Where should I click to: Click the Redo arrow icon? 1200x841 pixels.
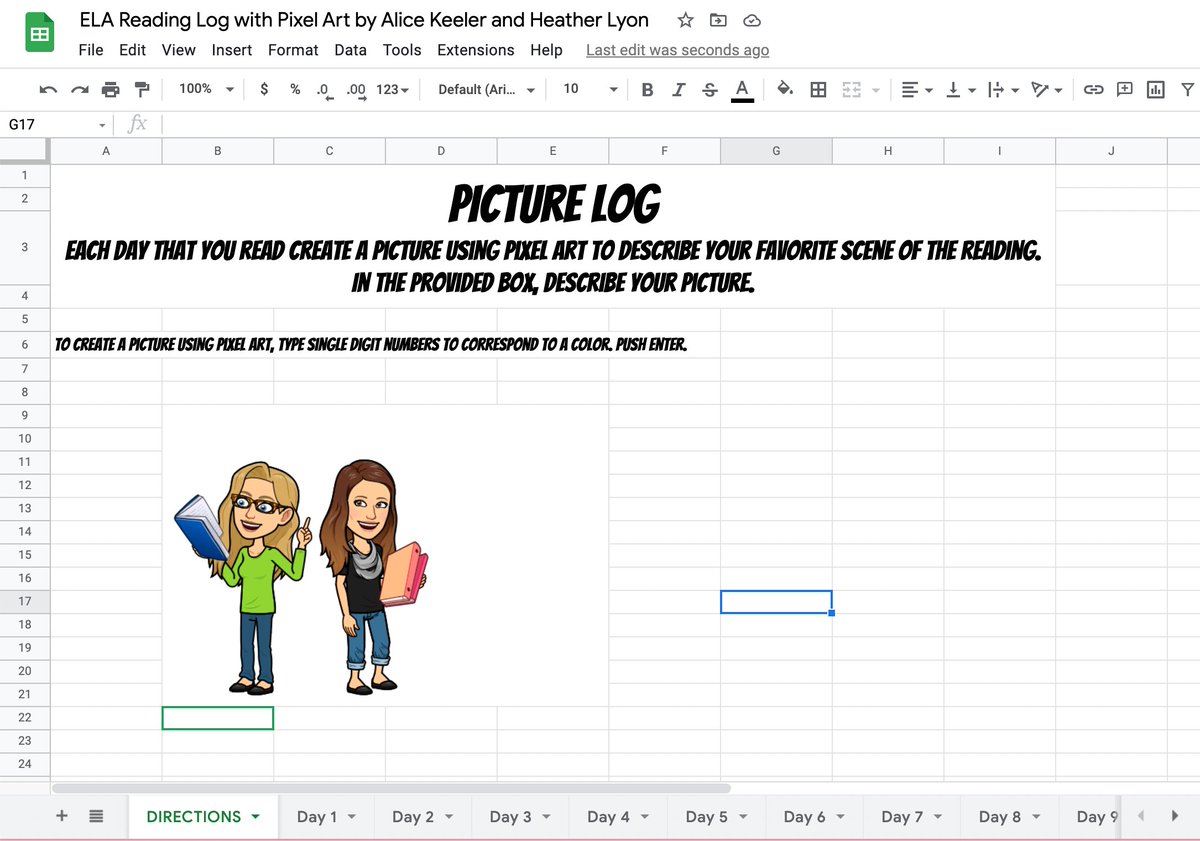click(78, 90)
